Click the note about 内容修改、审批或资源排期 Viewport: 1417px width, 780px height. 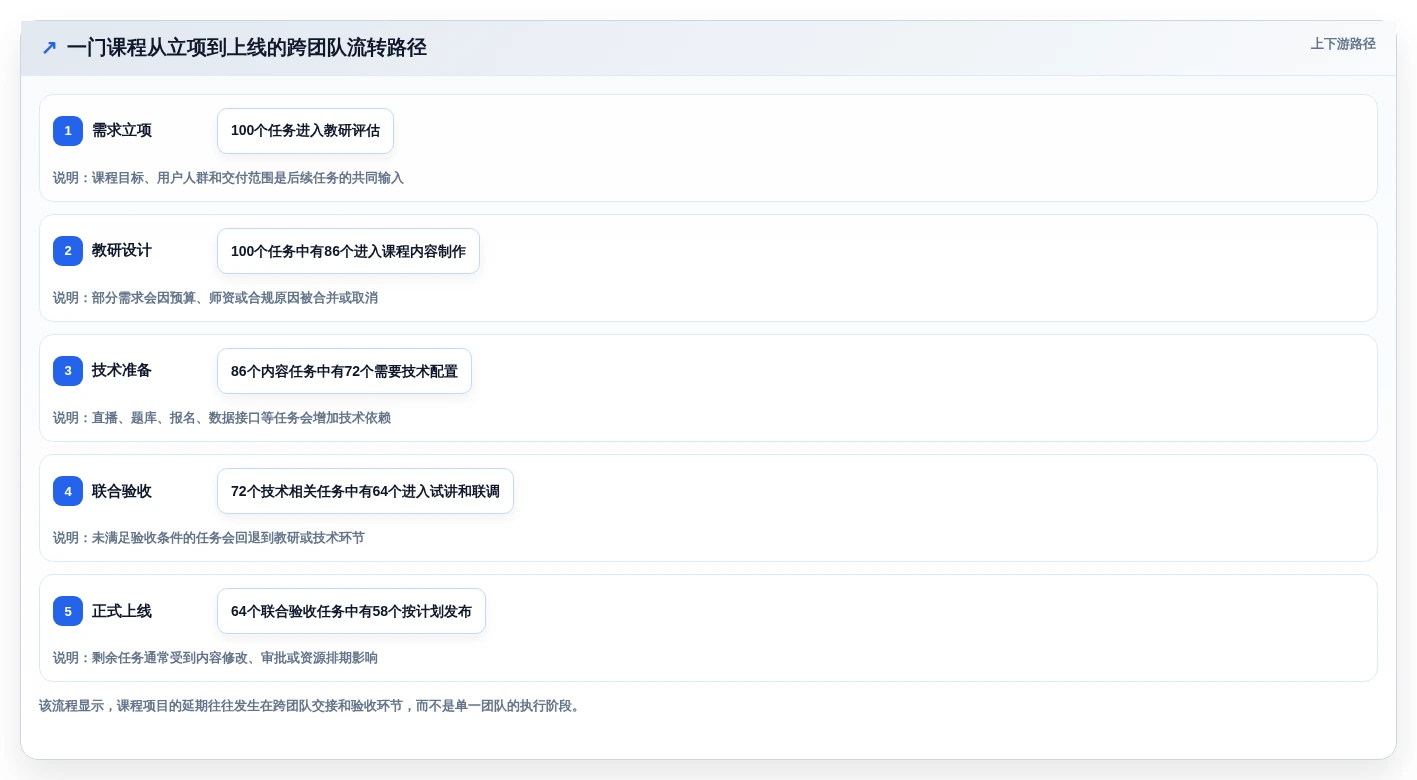click(x=215, y=658)
